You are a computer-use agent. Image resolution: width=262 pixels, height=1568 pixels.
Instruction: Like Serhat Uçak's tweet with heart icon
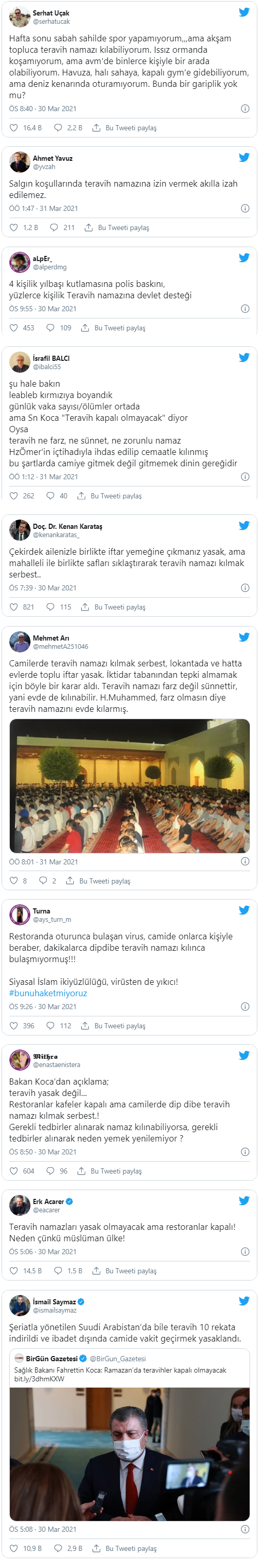click(x=14, y=128)
